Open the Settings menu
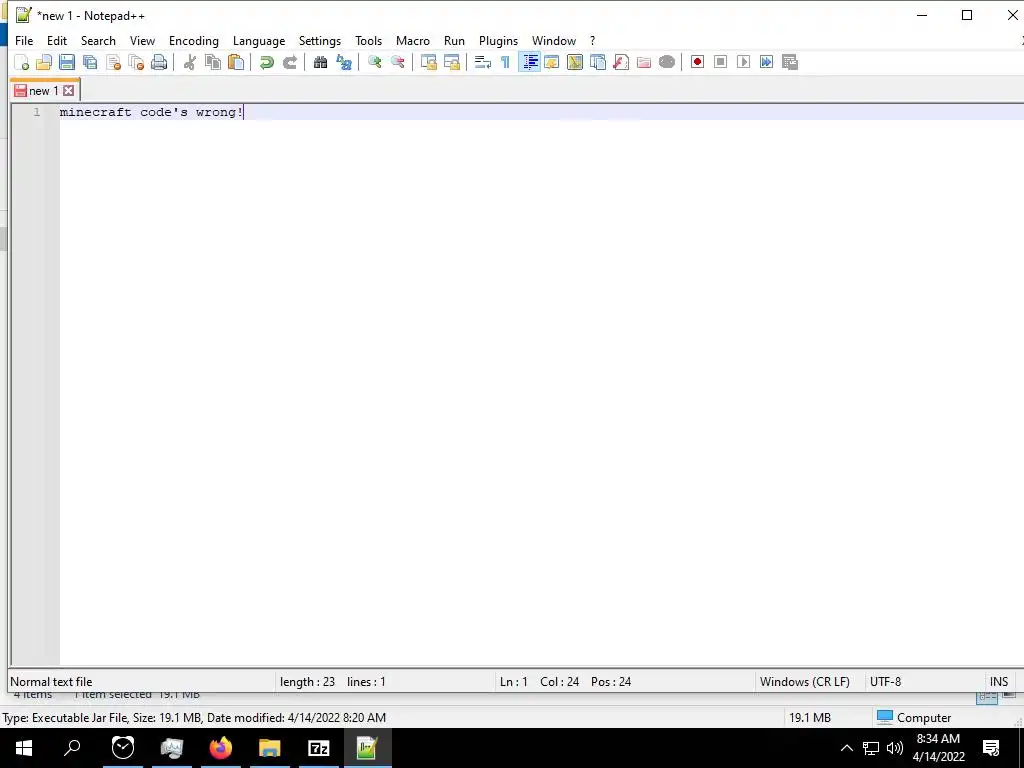The width and height of the screenshot is (1024, 768). click(319, 40)
